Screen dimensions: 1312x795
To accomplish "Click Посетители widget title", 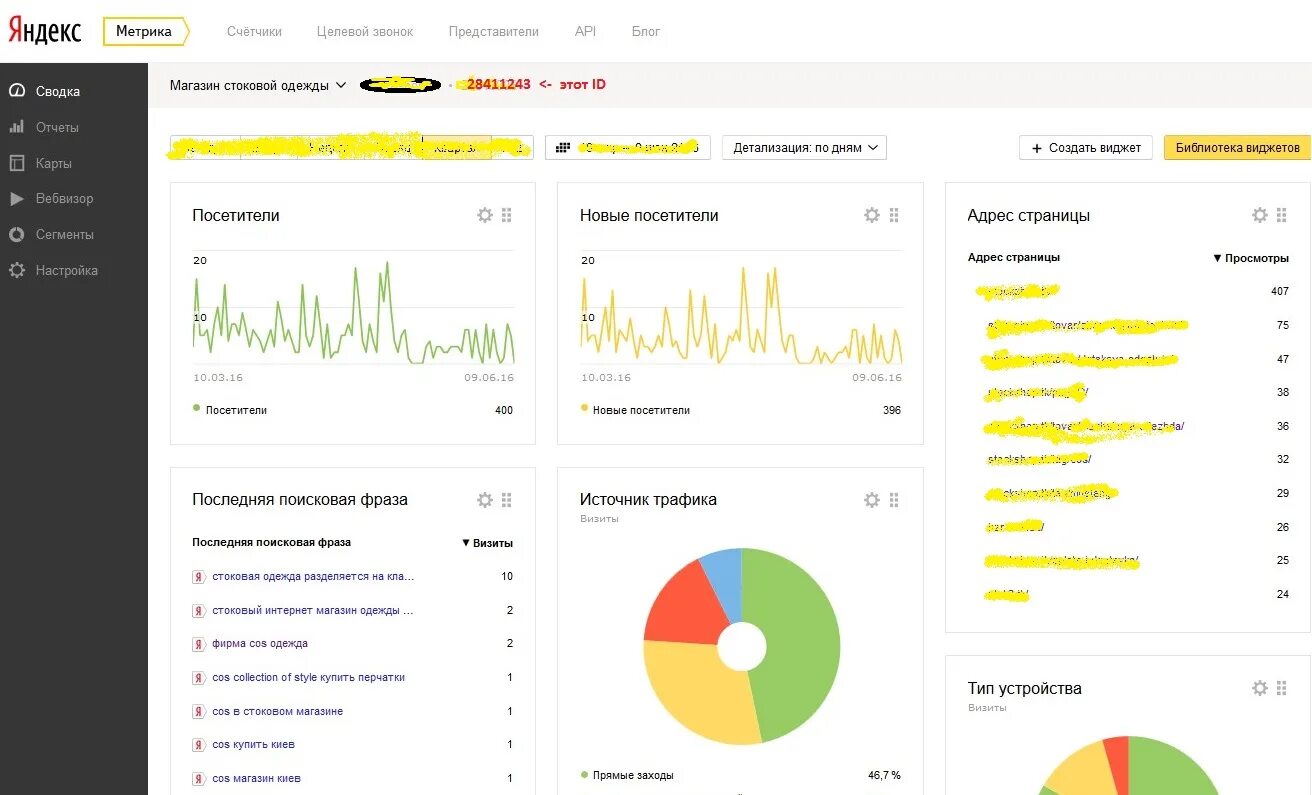I will (x=236, y=215).
